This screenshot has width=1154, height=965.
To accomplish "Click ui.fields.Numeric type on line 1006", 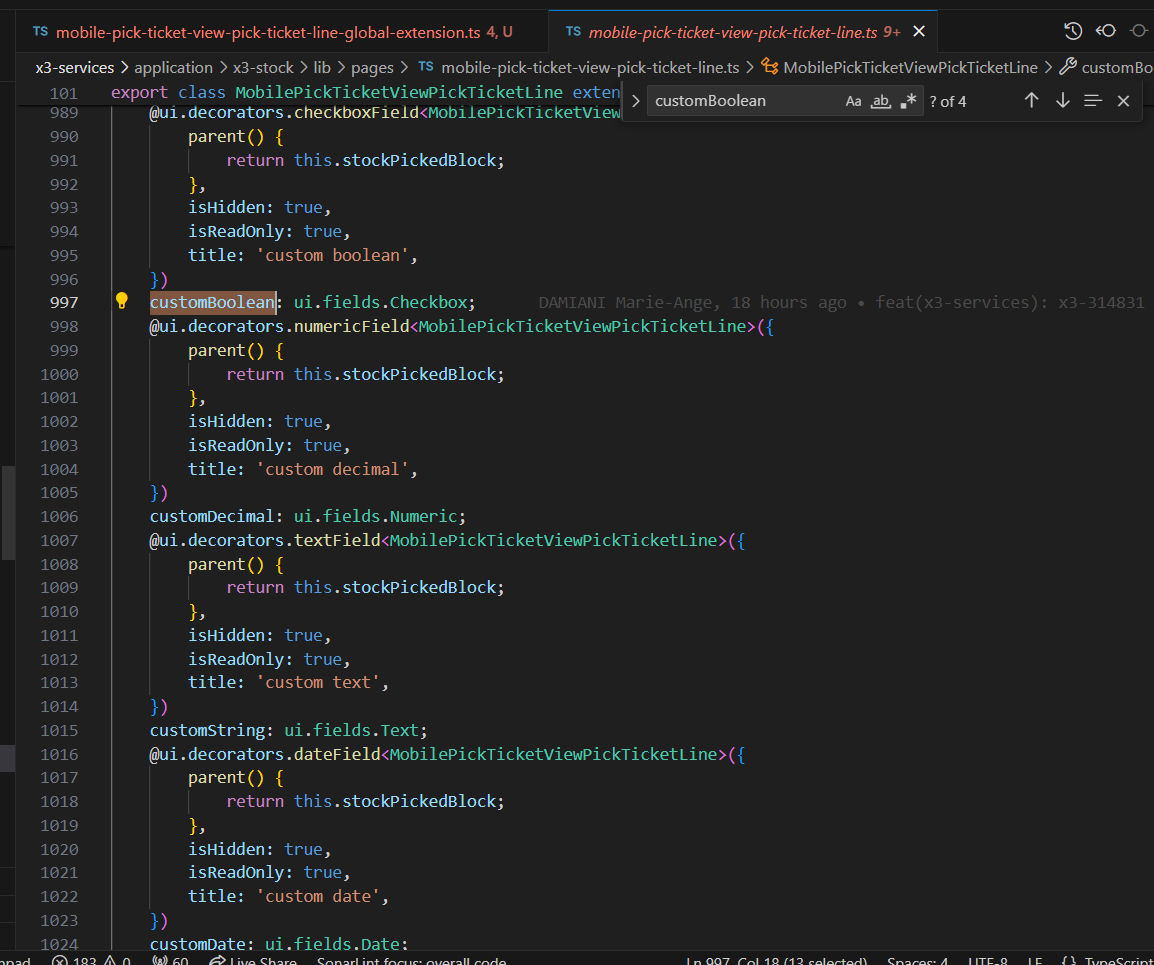I will (375, 517).
